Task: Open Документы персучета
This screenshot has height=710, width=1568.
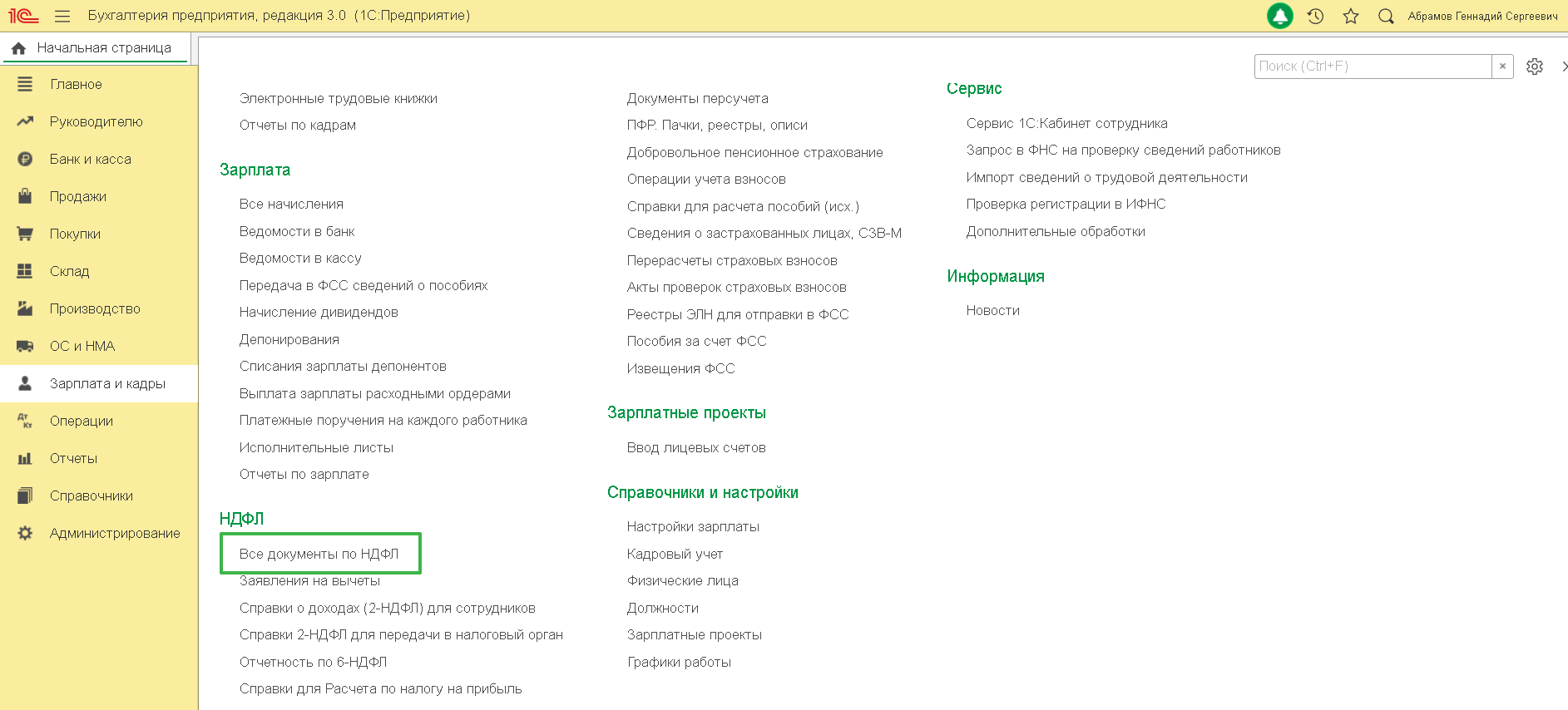Action: click(x=698, y=98)
